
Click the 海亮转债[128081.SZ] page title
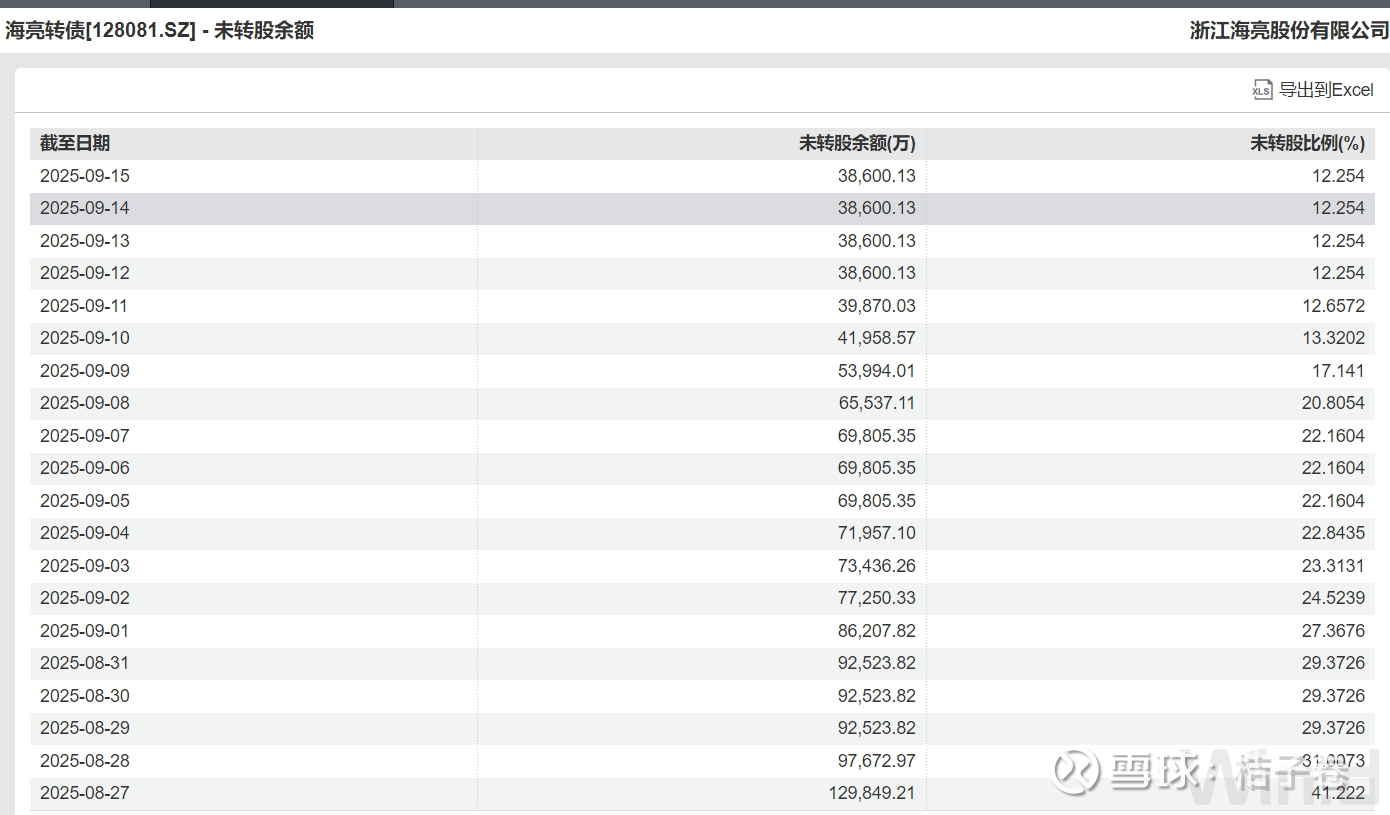pos(100,30)
